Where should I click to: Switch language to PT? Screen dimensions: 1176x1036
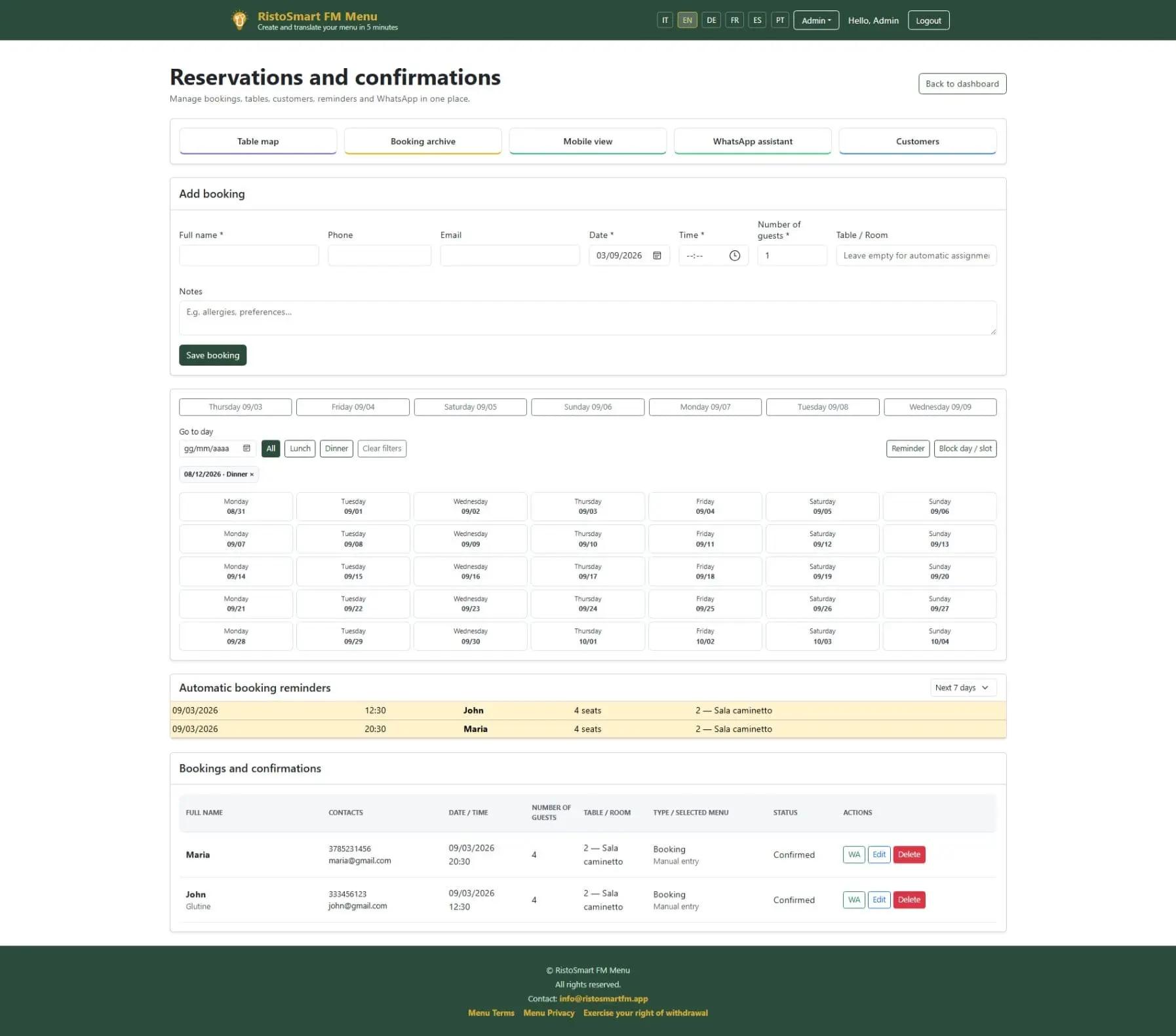click(780, 20)
